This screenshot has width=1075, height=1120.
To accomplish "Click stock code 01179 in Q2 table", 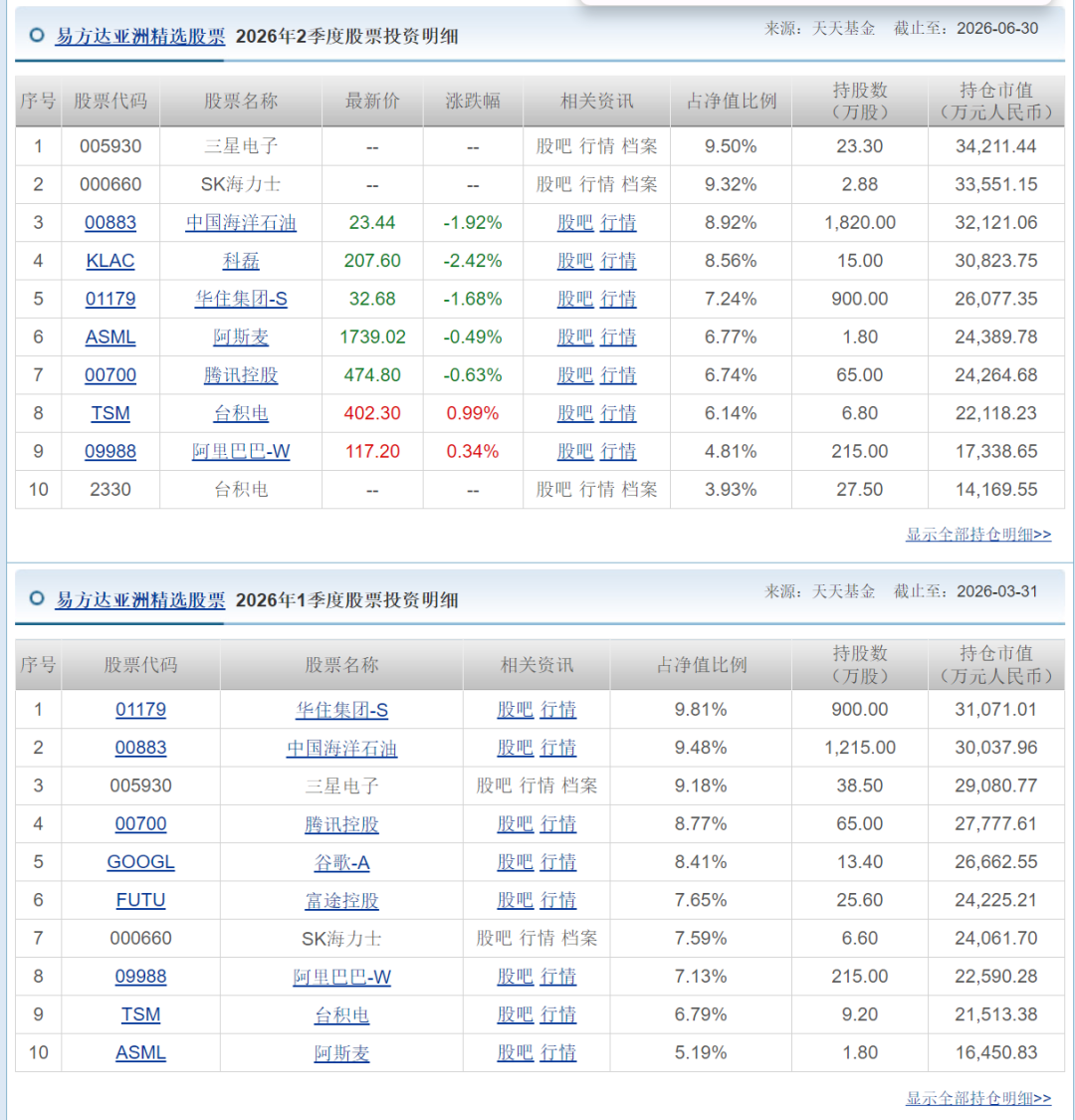I will [x=110, y=299].
